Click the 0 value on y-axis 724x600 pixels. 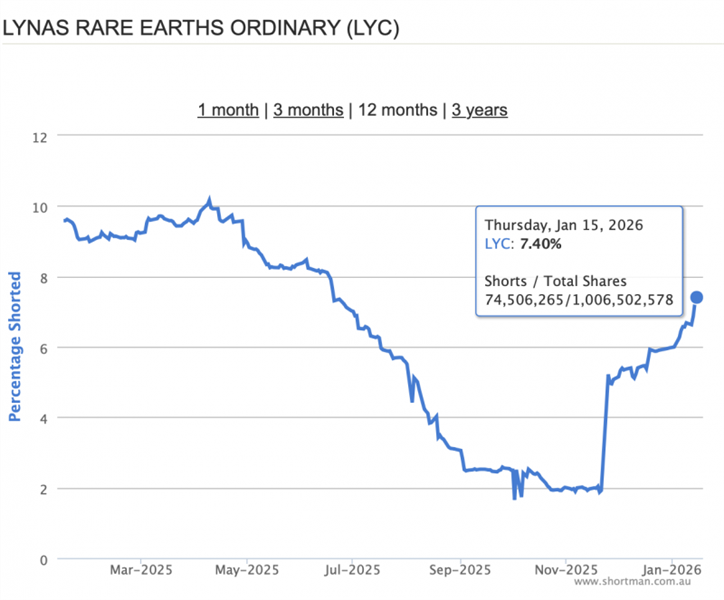click(x=44, y=559)
